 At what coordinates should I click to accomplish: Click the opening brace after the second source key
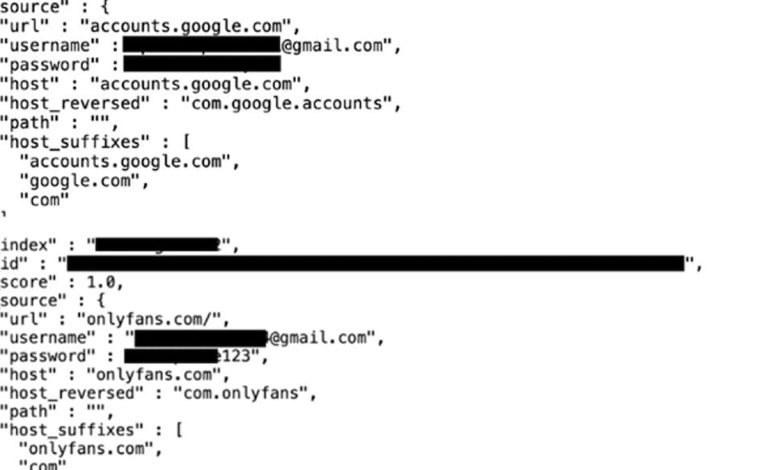(x=101, y=300)
